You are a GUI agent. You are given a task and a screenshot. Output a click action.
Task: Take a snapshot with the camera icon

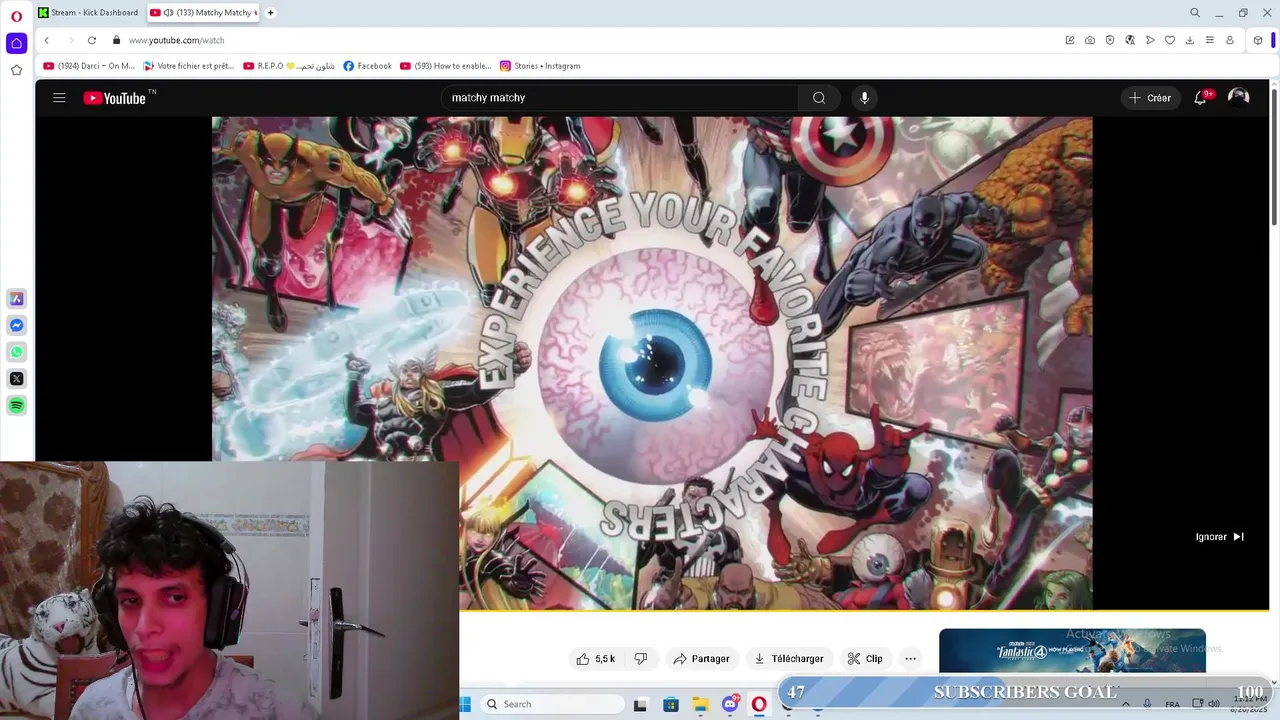1090,40
